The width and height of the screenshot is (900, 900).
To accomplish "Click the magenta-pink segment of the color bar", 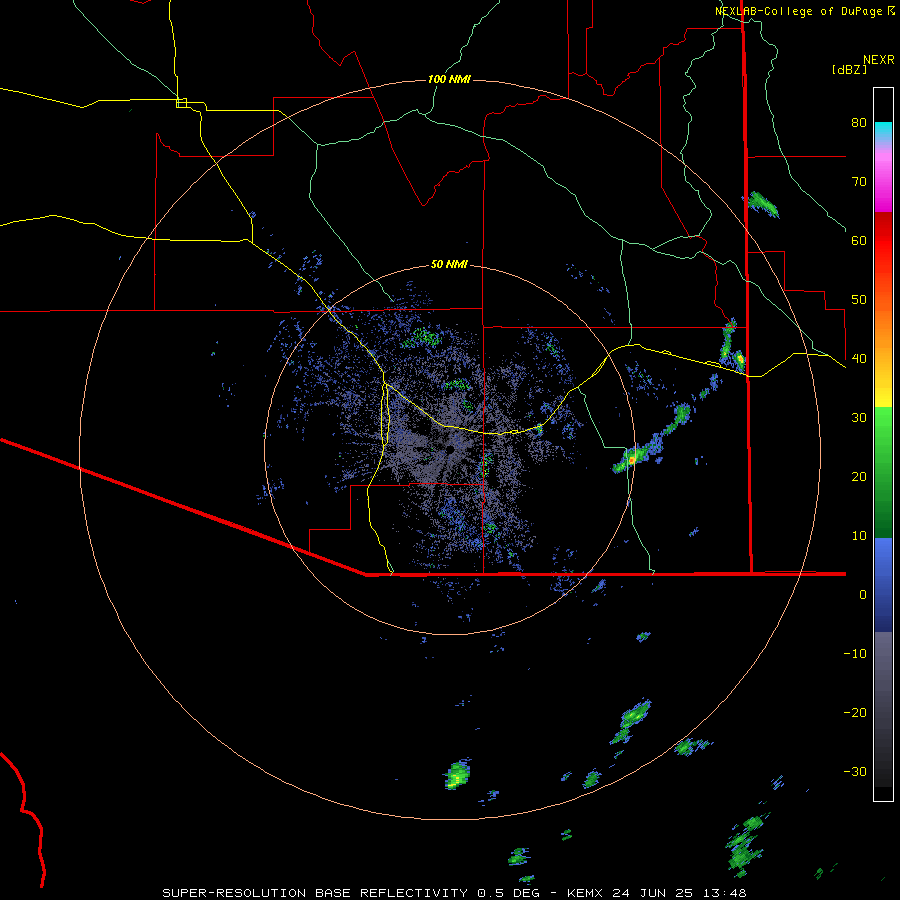I will pyautogui.click(x=883, y=179).
